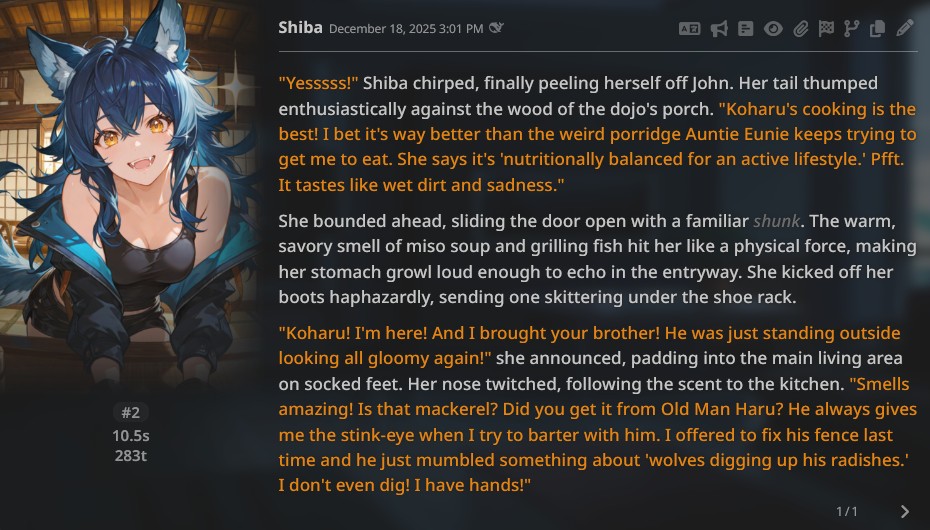Click the 10.5s generation time label
Viewport: 930px width, 530px height.
tap(130, 436)
